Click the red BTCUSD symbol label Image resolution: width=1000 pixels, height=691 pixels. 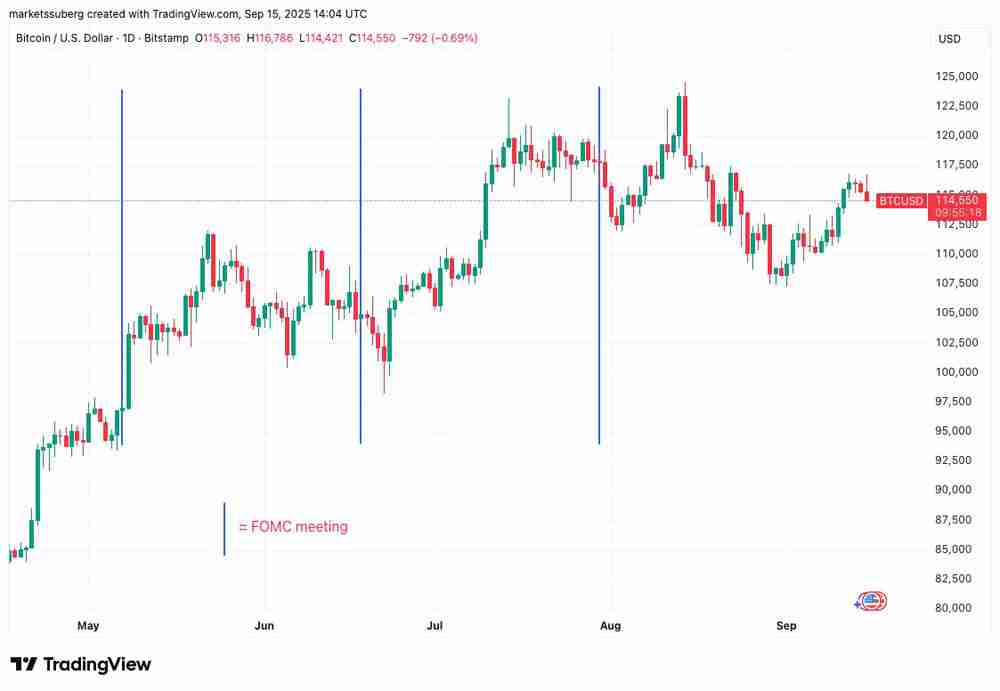901,201
